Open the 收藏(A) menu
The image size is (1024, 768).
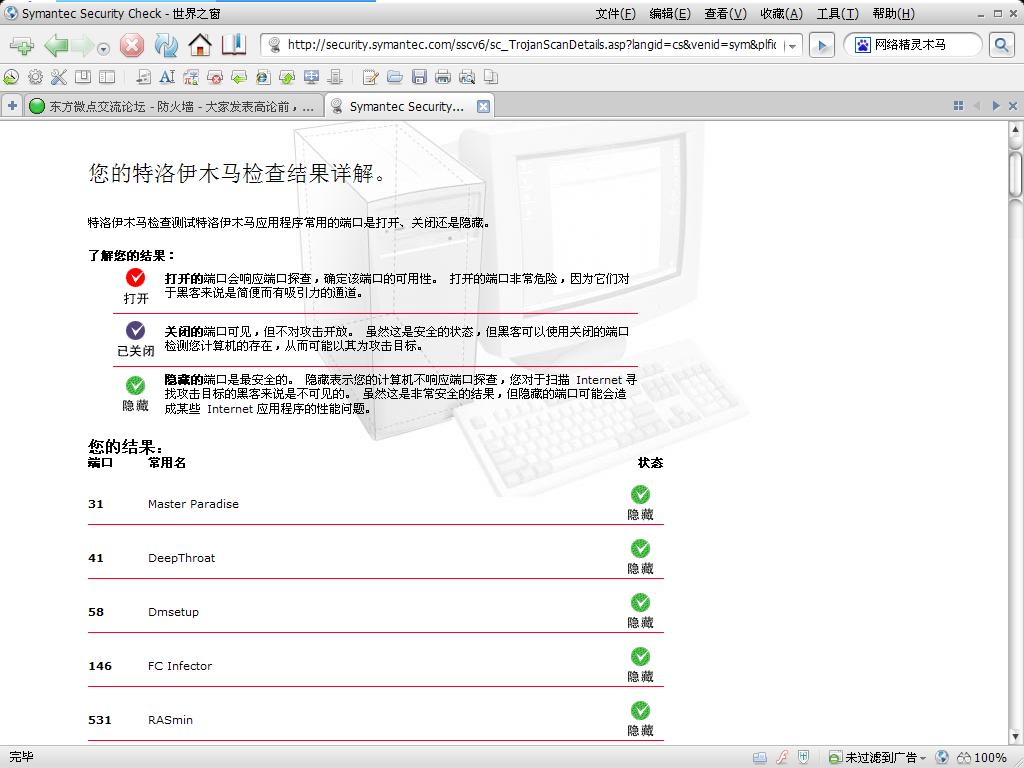[x=781, y=14]
